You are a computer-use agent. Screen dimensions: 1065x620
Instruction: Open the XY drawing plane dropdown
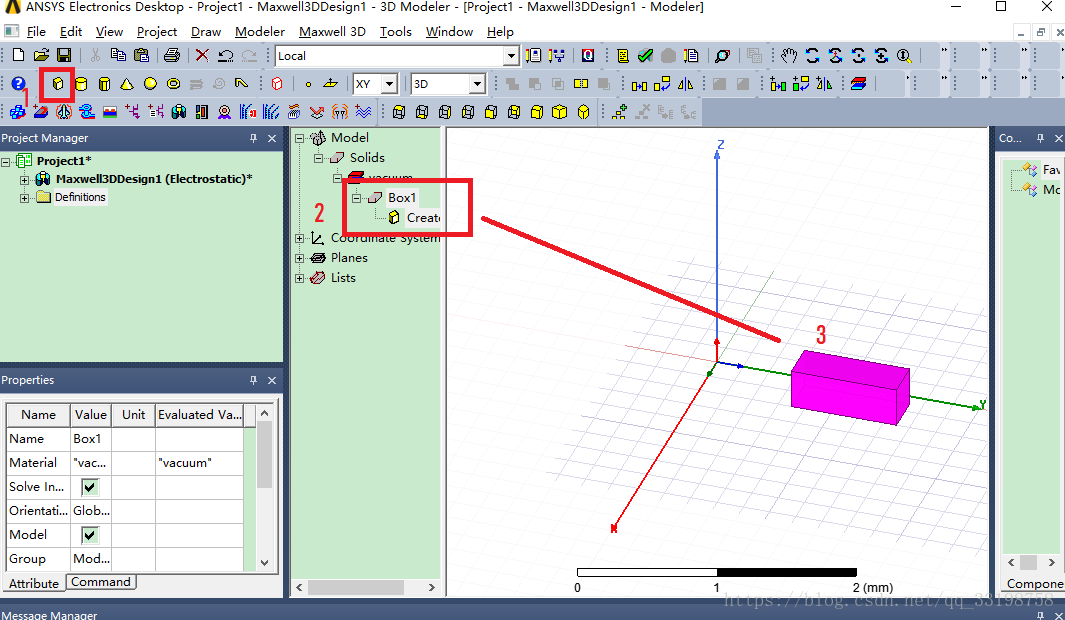(389, 85)
